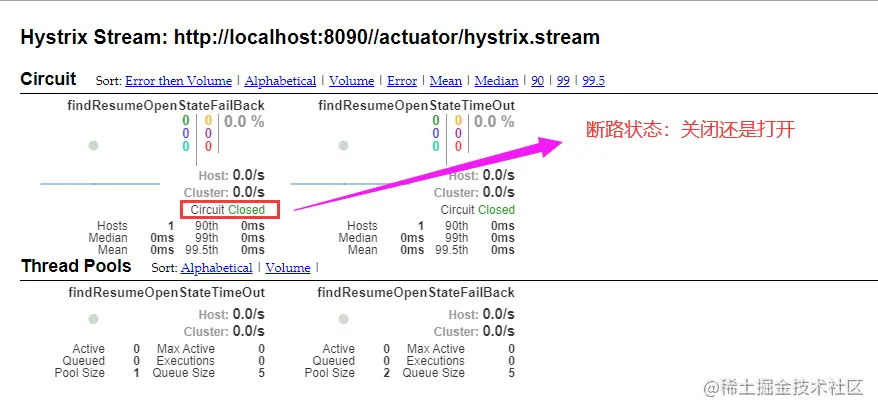
Task: Sort circuits by the Volume link
Action: point(351,81)
